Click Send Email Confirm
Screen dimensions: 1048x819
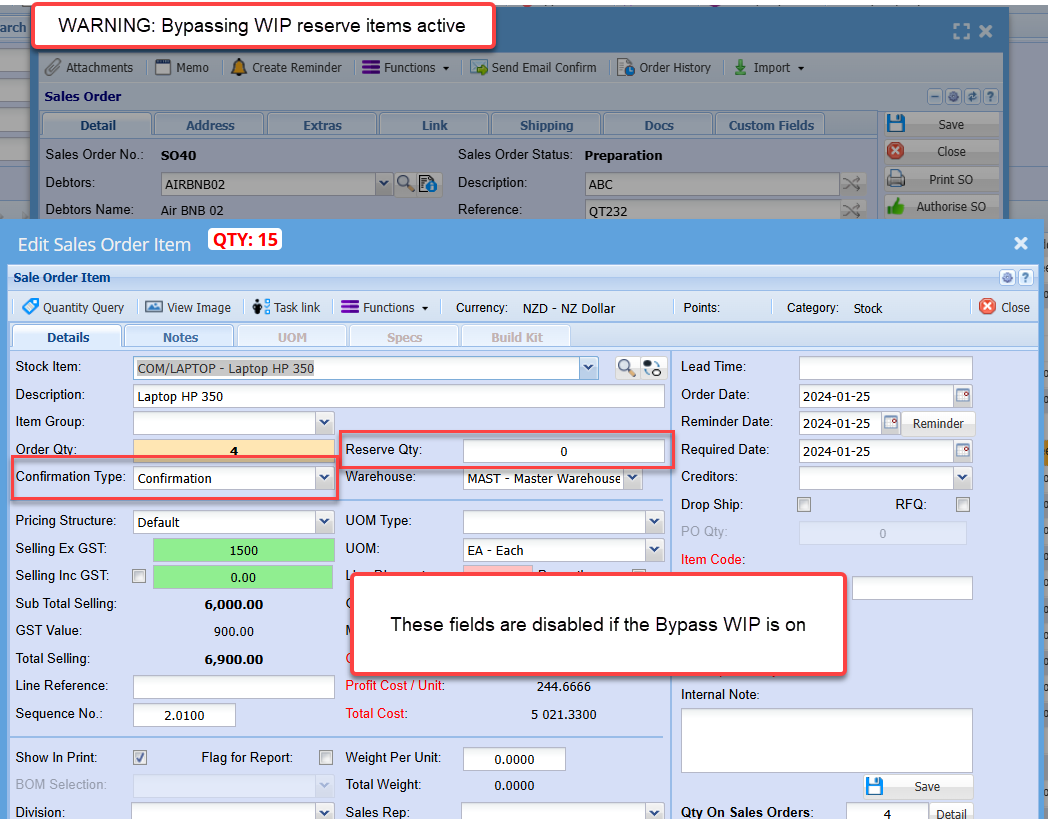point(533,68)
